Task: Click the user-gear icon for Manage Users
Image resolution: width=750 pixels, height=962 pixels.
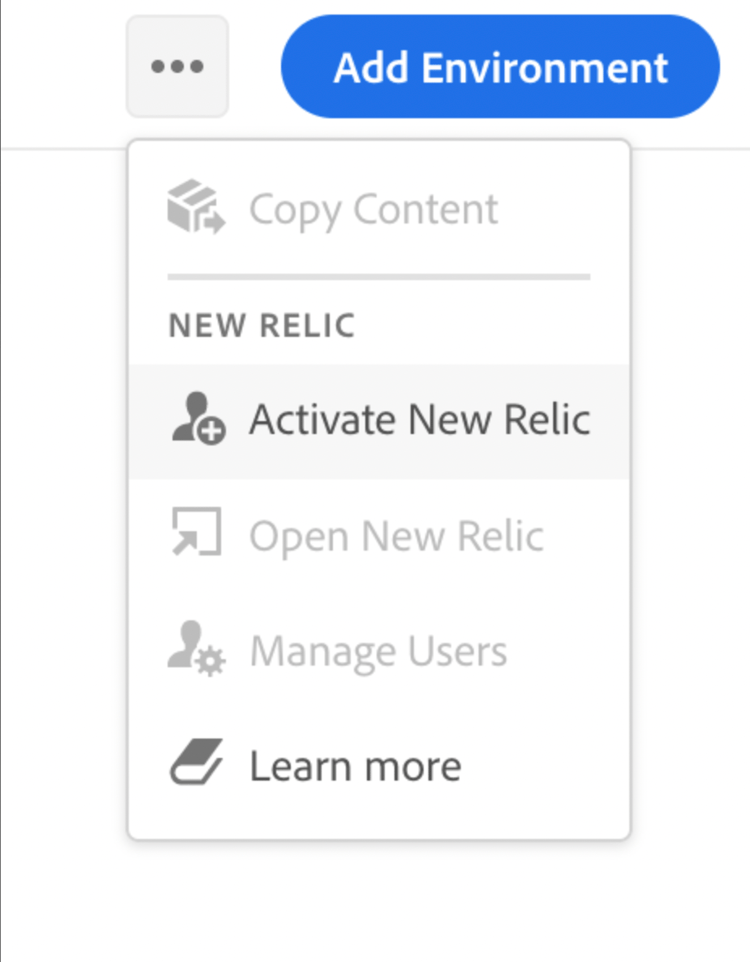Action: click(x=196, y=648)
